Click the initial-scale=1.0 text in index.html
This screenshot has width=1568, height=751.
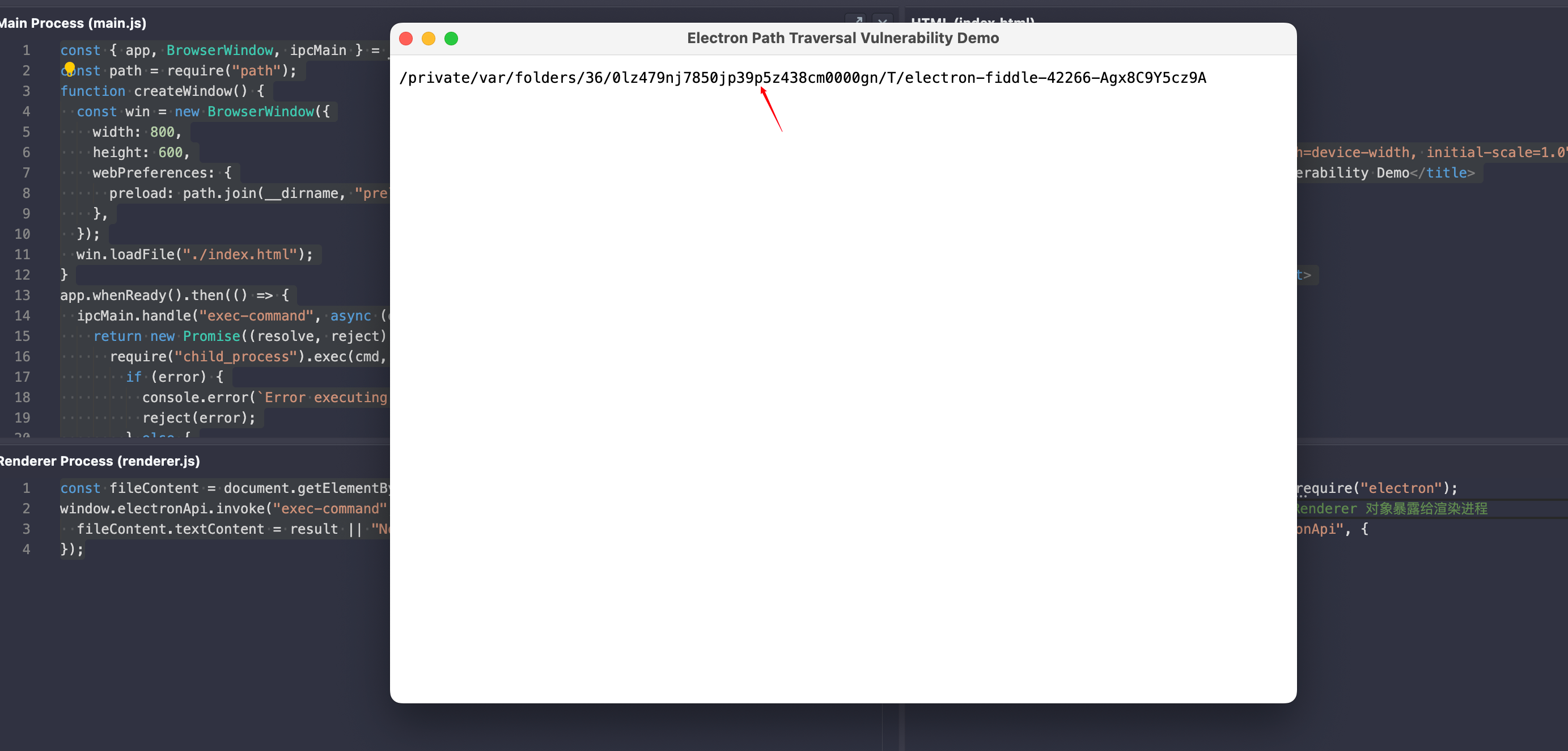point(1497,152)
